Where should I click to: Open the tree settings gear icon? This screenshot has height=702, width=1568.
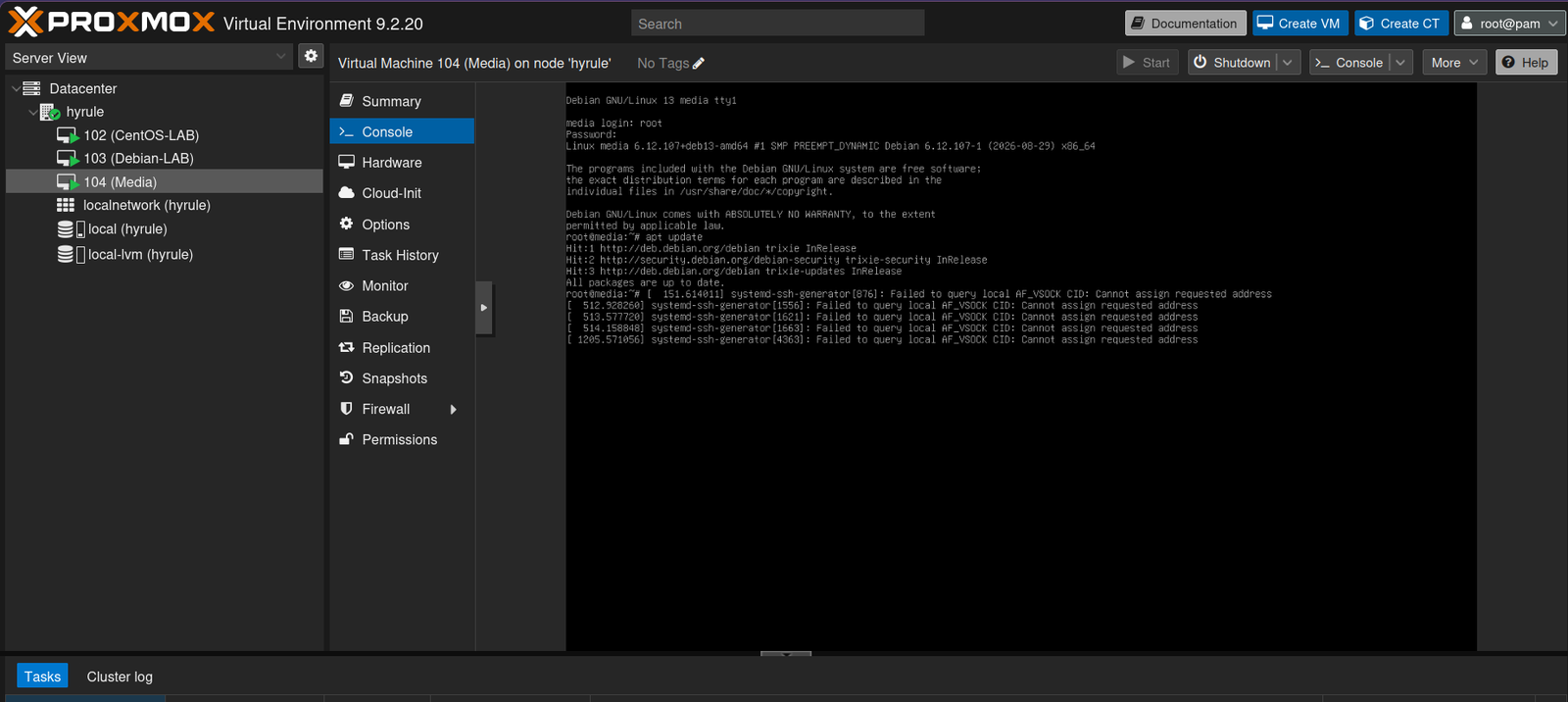(311, 57)
